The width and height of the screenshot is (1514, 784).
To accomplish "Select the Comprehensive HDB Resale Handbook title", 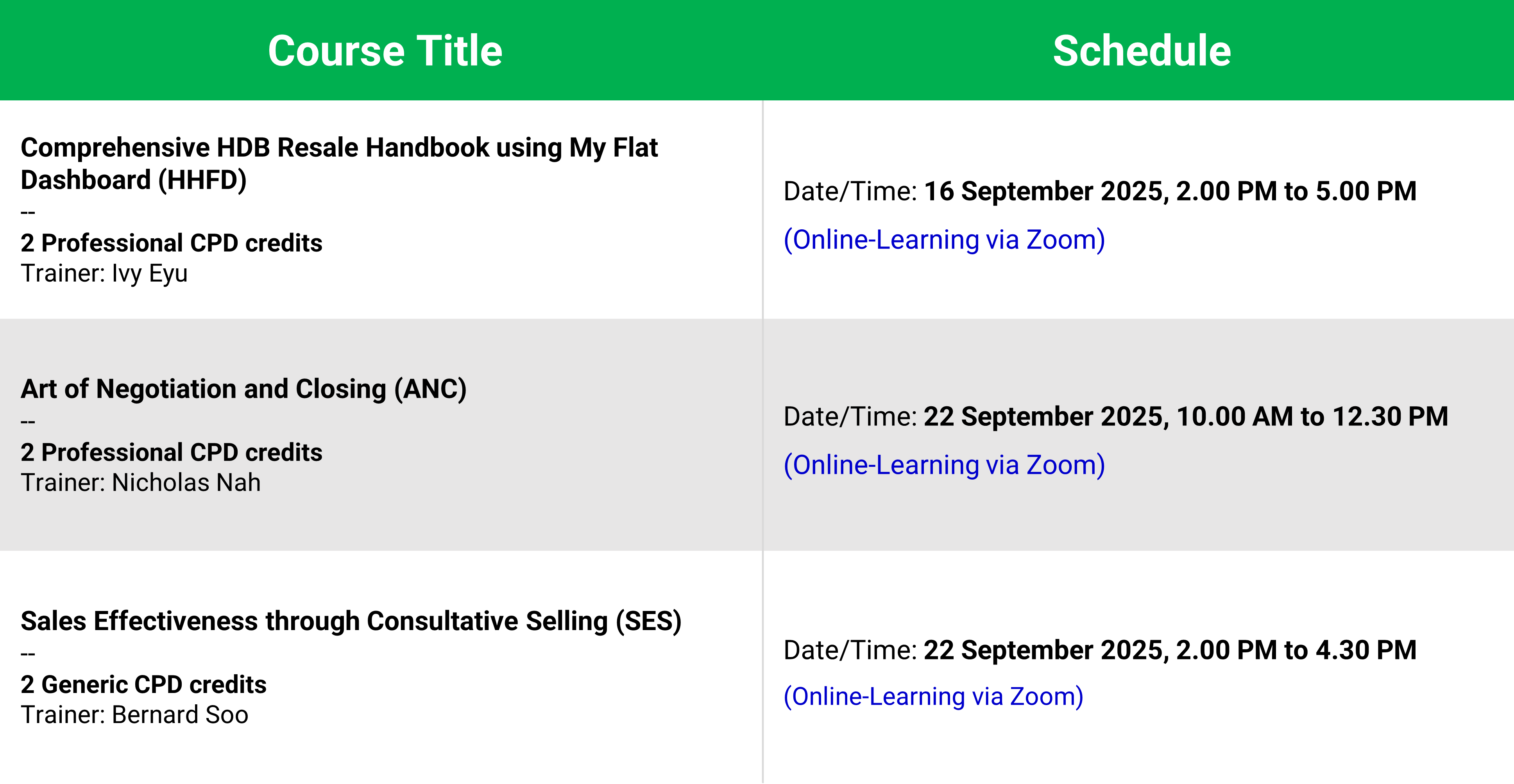I will (339, 163).
